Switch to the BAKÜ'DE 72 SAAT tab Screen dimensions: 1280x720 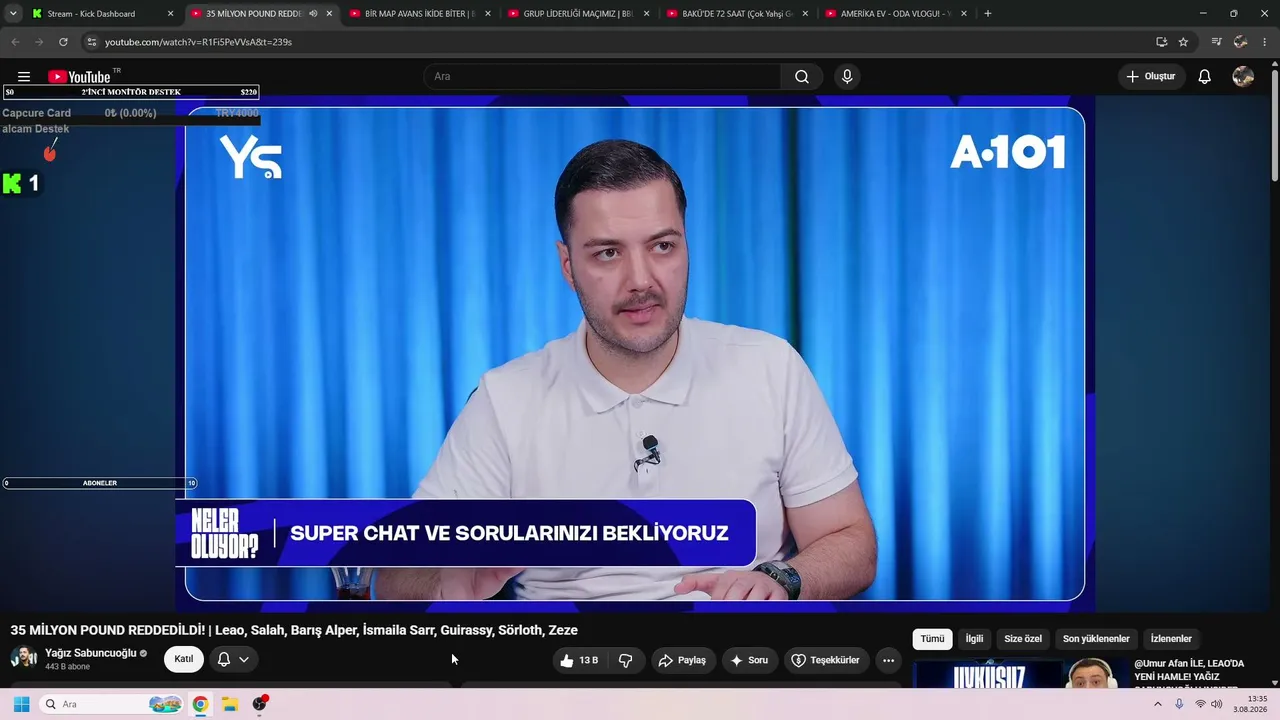tap(737, 14)
